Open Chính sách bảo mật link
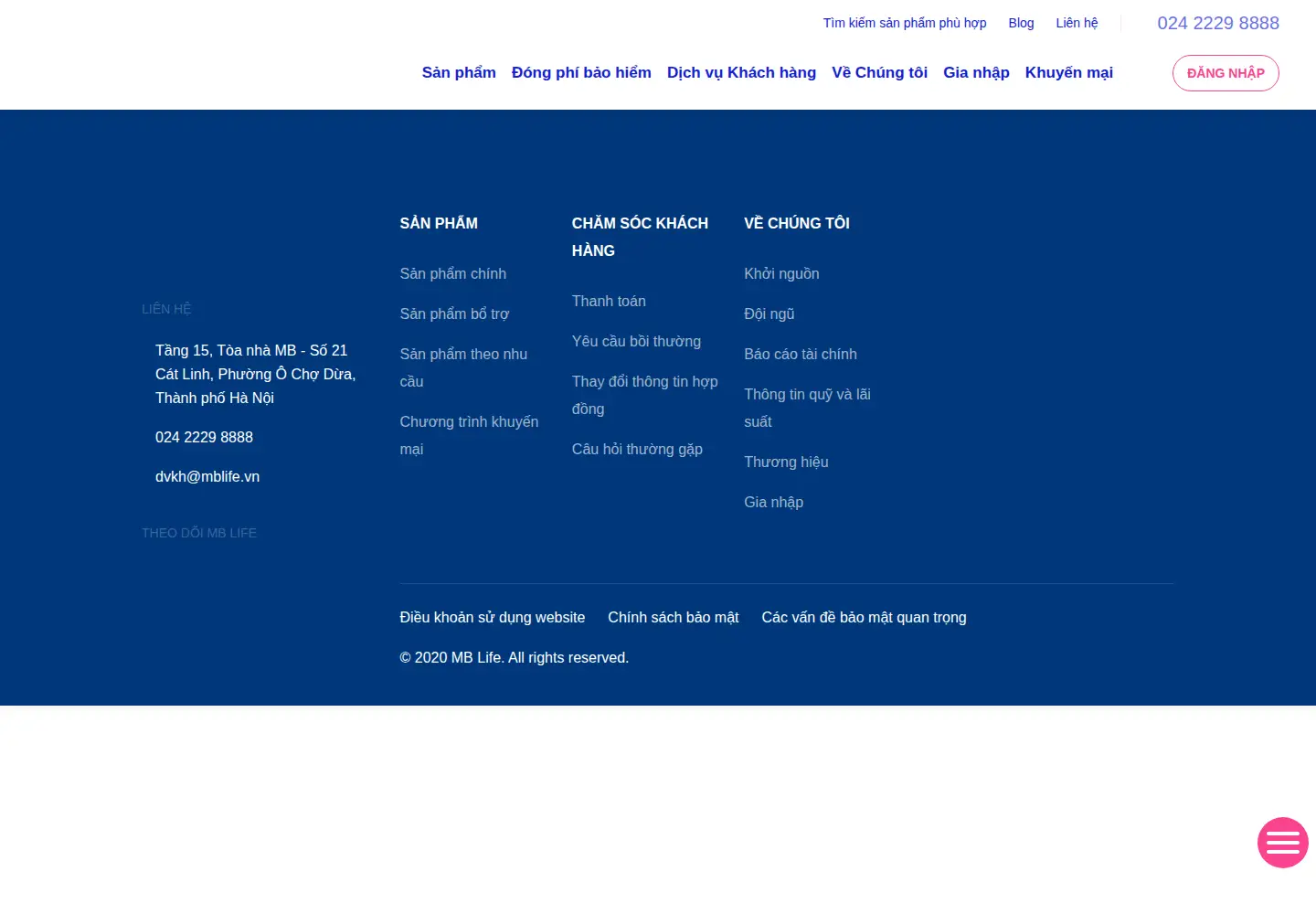 [x=673, y=617]
